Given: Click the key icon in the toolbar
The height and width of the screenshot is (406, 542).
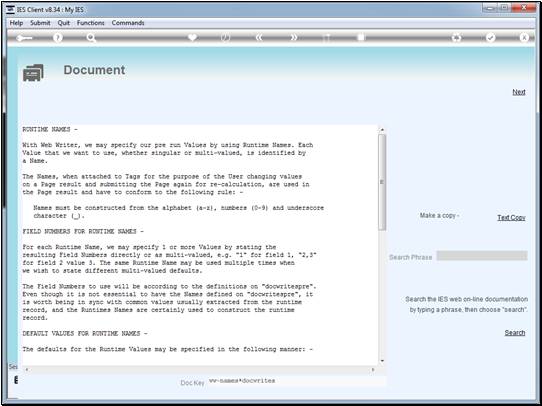Looking at the screenshot, I should coord(25,38).
